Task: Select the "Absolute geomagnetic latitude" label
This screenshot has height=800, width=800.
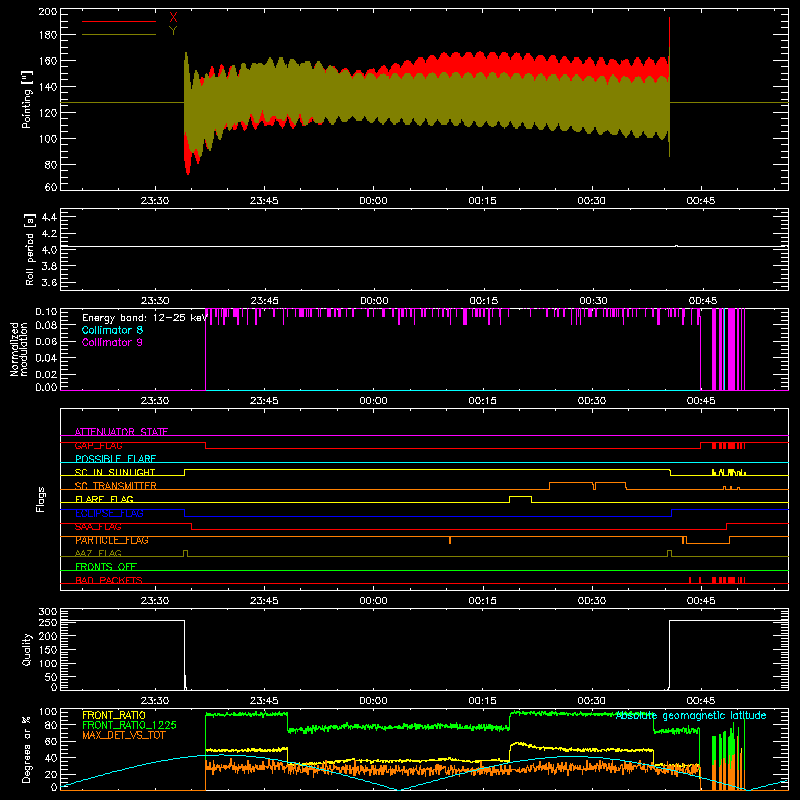Action: tap(691, 716)
